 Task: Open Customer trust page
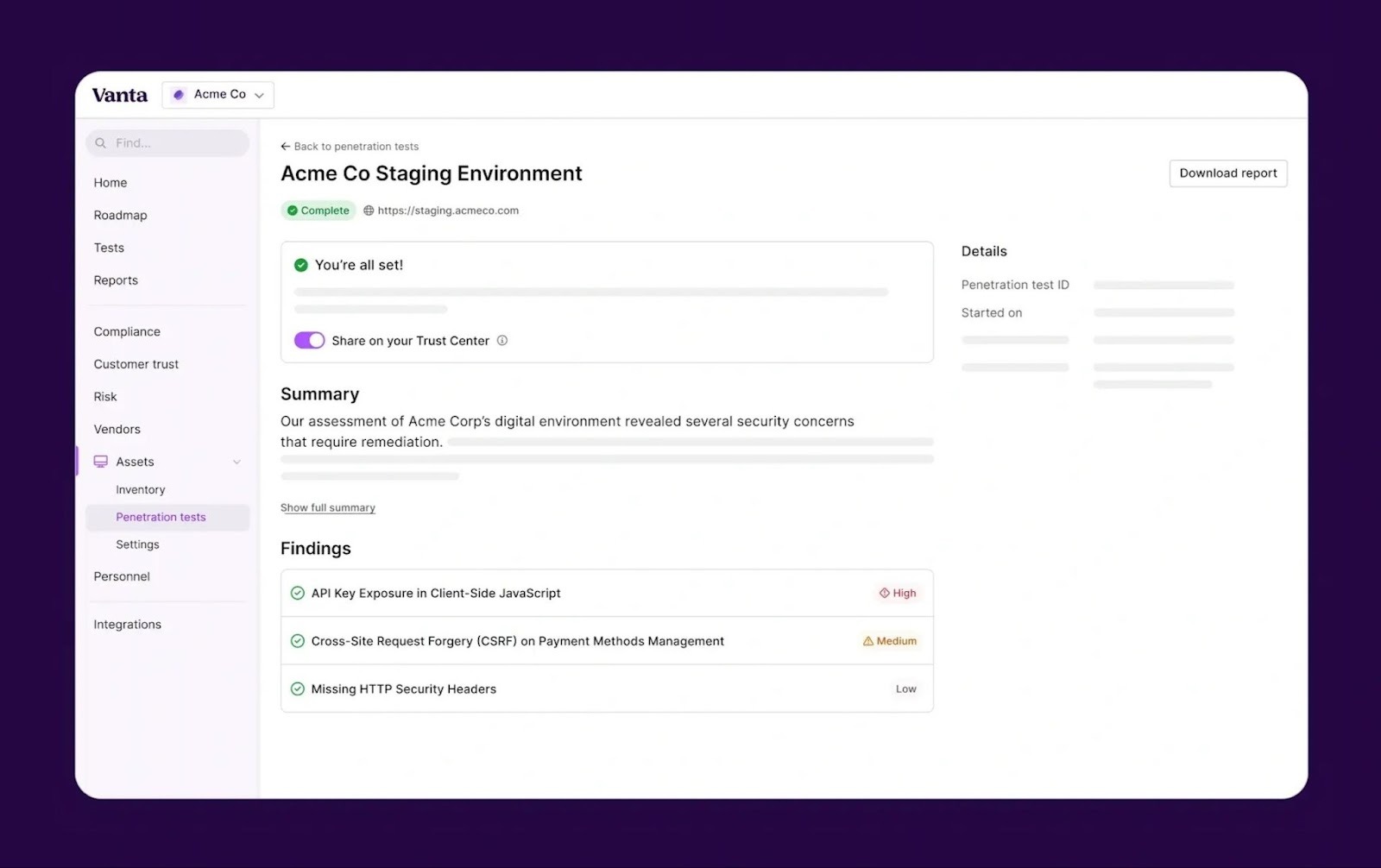coord(136,364)
